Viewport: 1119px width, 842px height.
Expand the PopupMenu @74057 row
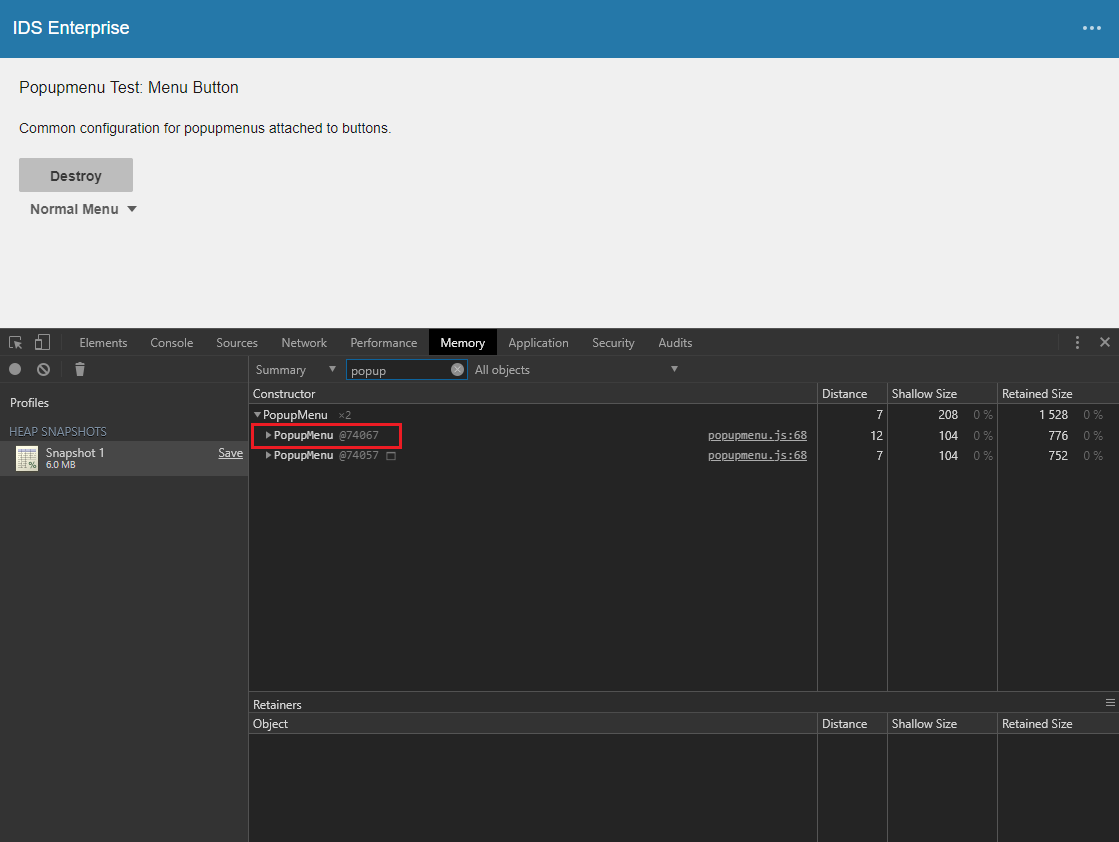click(x=268, y=455)
